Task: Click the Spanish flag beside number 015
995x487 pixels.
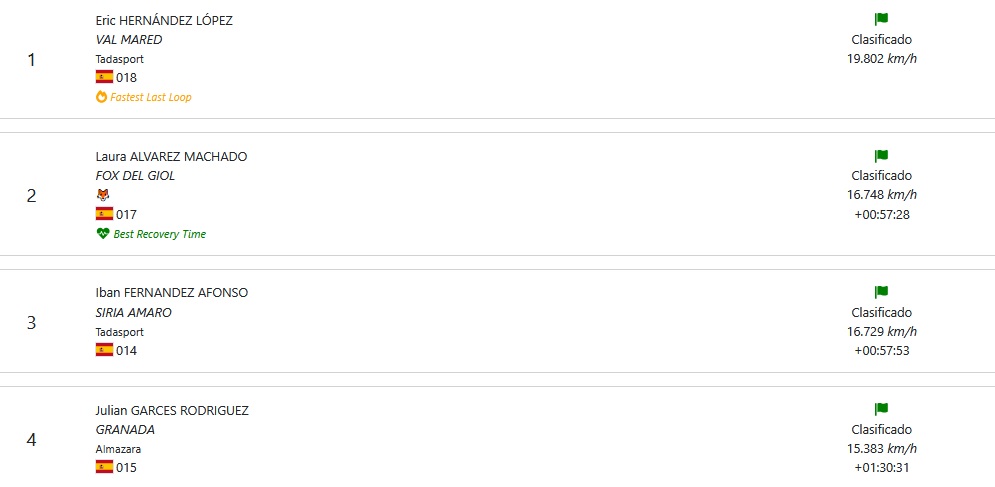Action: [x=104, y=467]
